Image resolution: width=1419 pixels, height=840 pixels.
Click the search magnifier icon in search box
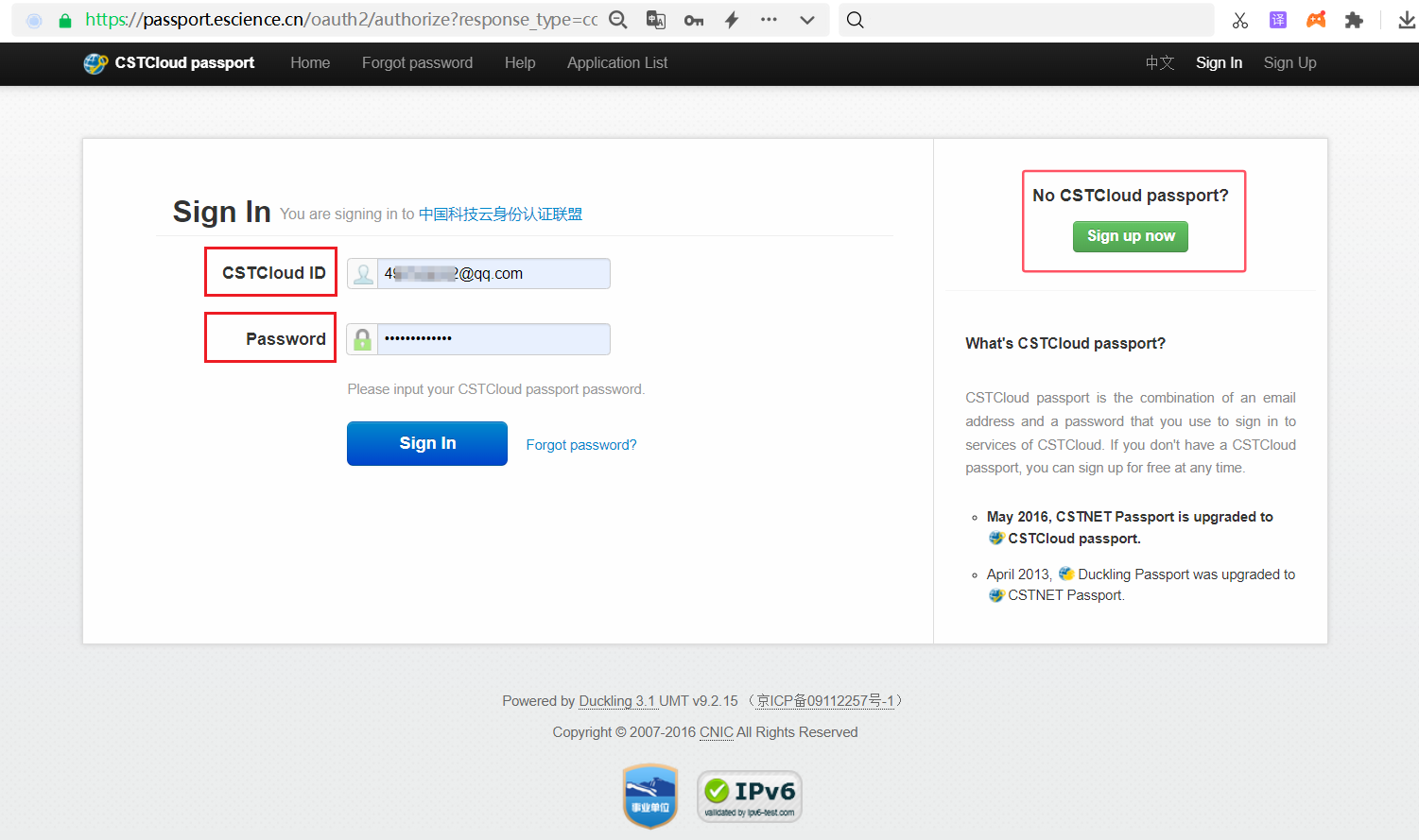point(856,20)
